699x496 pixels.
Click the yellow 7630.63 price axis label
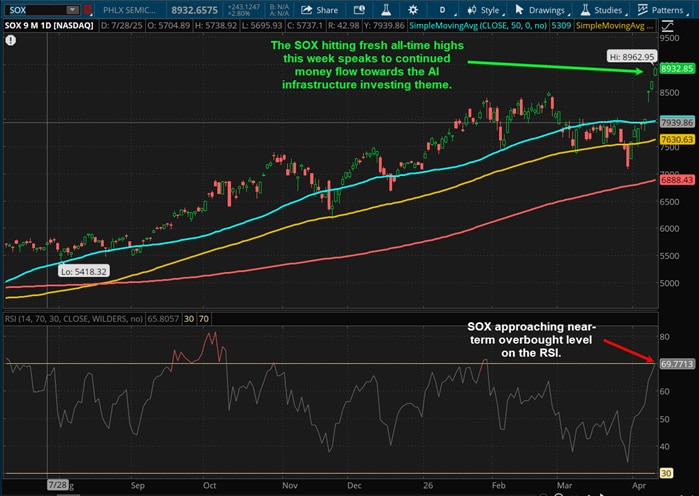click(677, 139)
